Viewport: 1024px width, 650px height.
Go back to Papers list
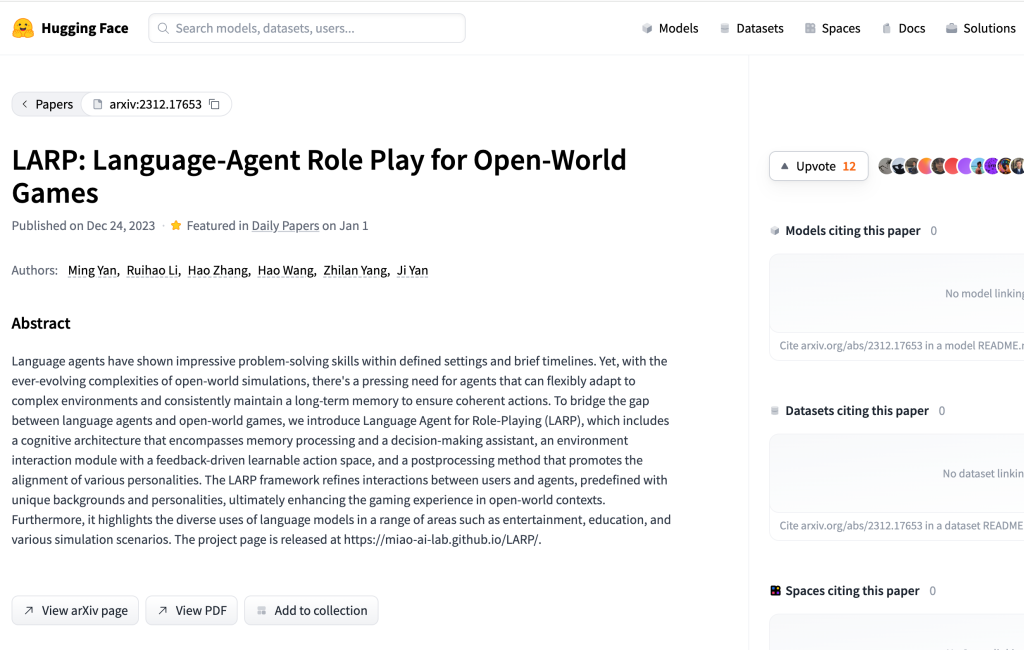coord(47,104)
